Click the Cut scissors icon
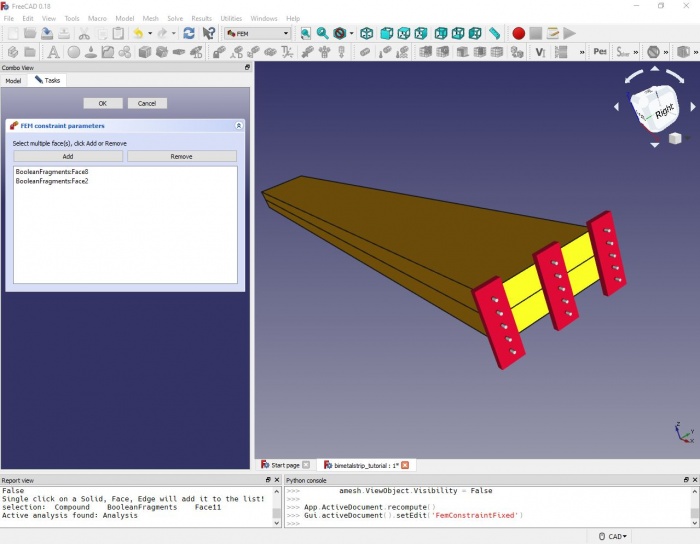Screen dimensions: 700x544 pyautogui.click(x=84, y=33)
